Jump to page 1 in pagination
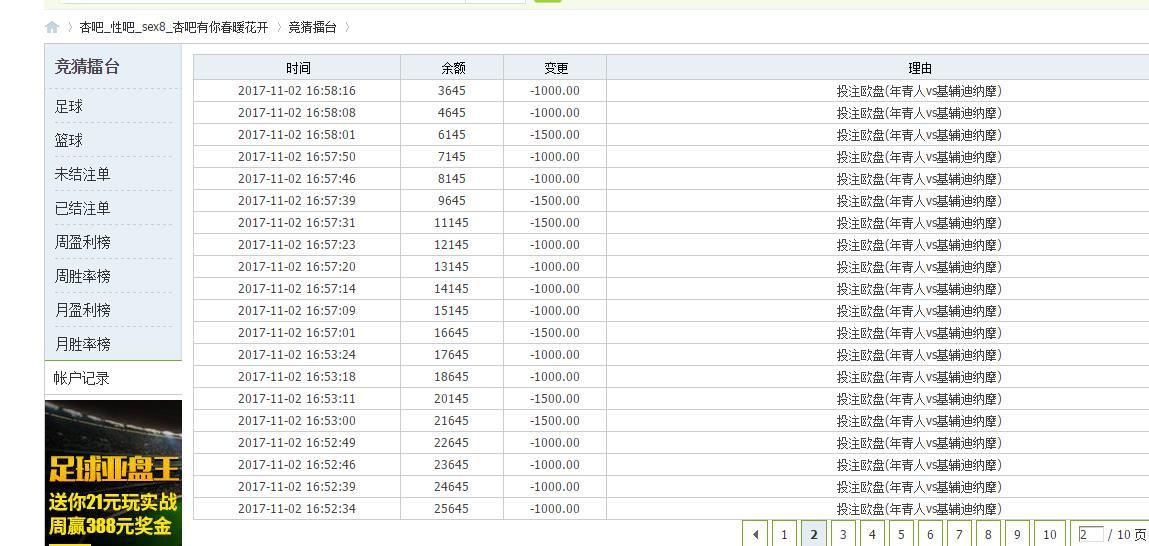 click(x=784, y=534)
